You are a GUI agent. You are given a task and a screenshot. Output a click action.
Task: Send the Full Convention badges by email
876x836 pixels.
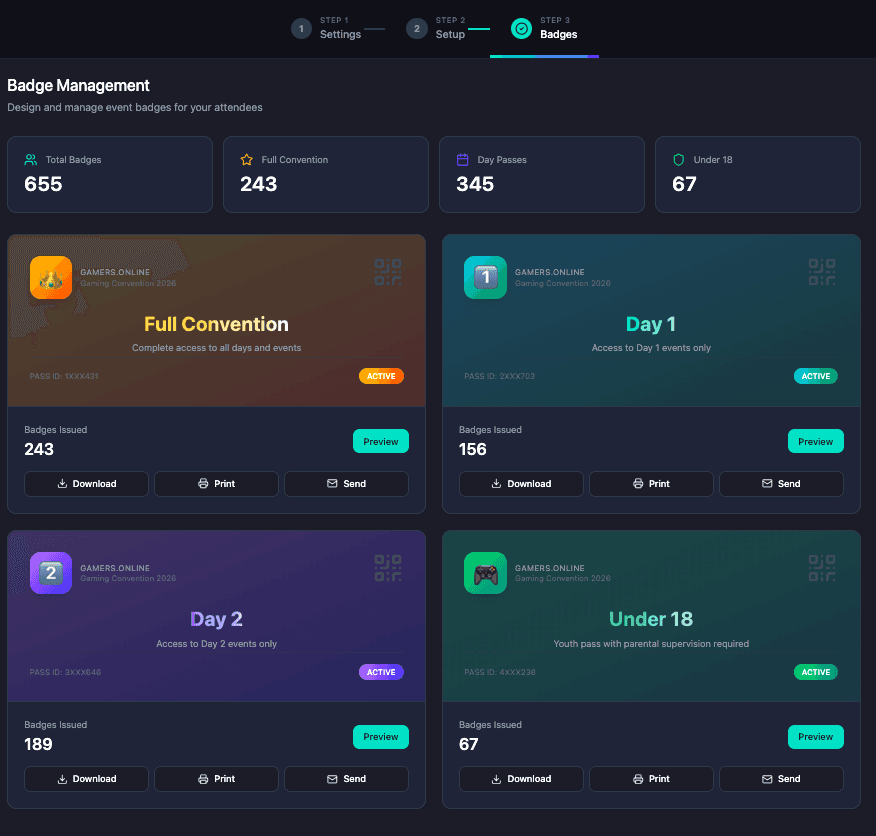tap(346, 484)
